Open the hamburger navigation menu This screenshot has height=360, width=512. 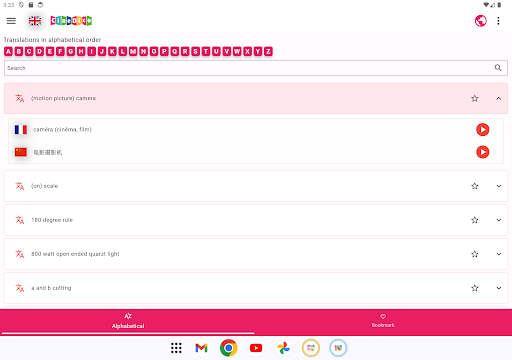(x=11, y=21)
